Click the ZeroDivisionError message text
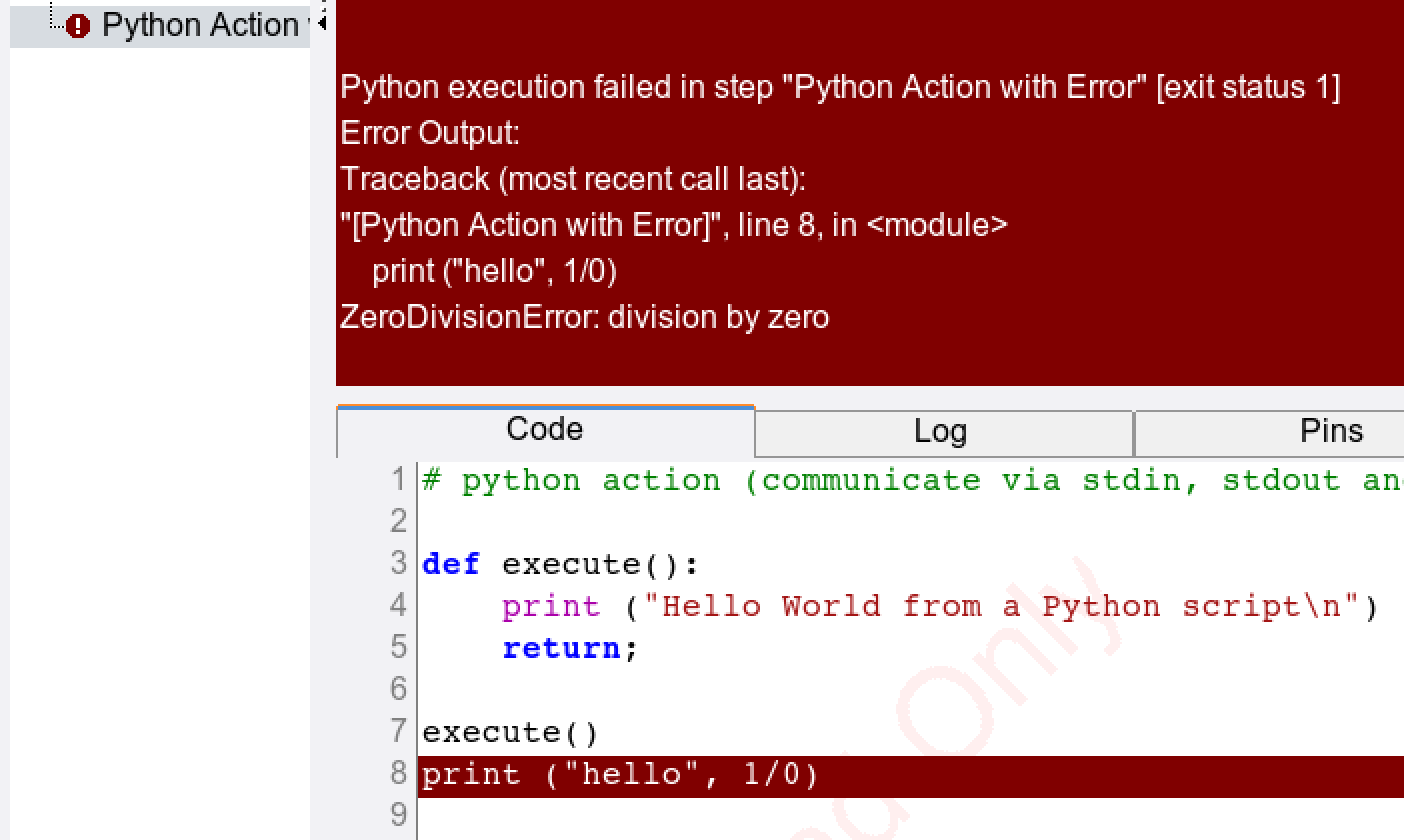1404x840 pixels. click(x=584, y=317)
